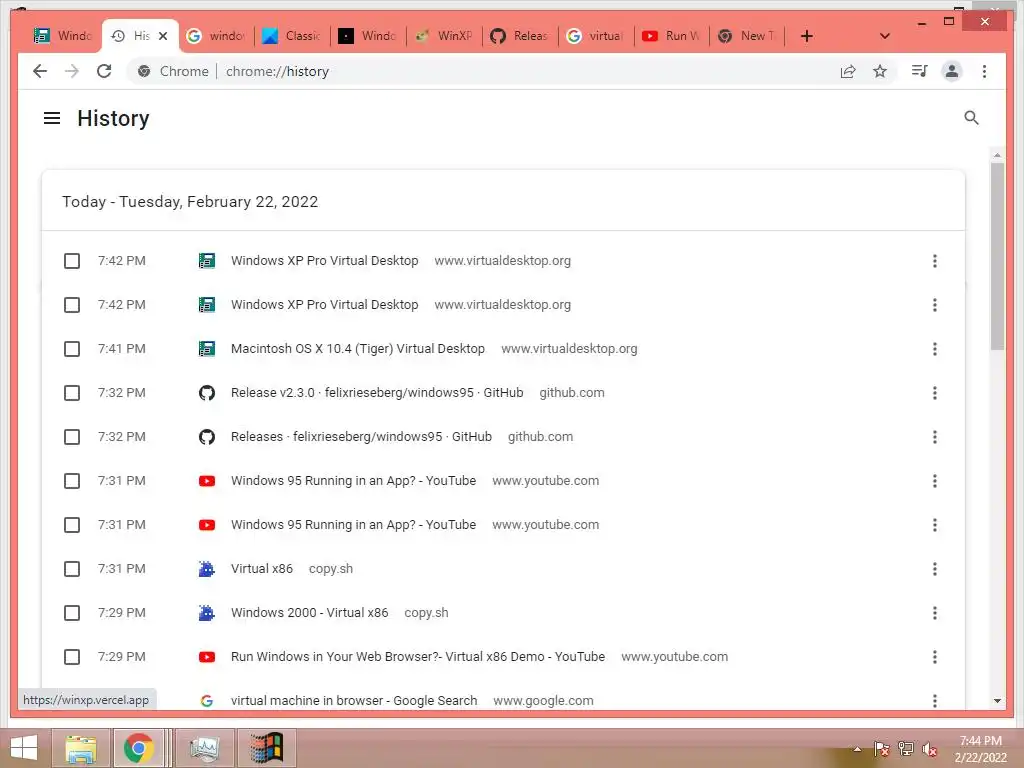The width and height of the screenshot is (1024, 768).
Task: Open Release v2.3.0 felixrieseberg/windows95 link
Action: pos(377,392)
